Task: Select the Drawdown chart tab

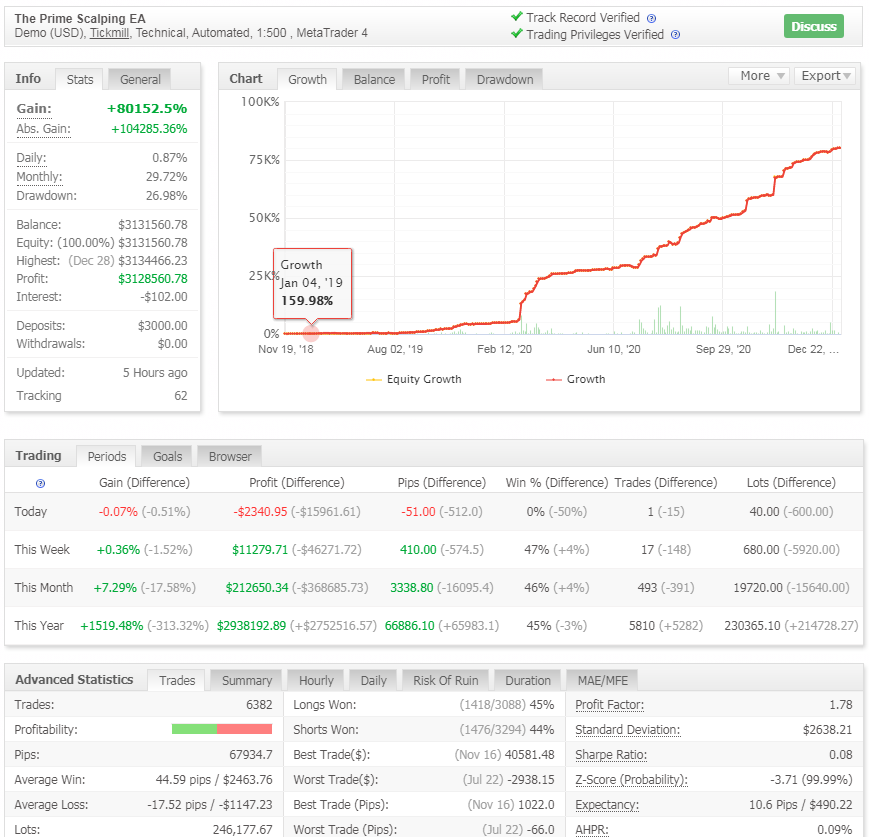Action: (505, 79)
